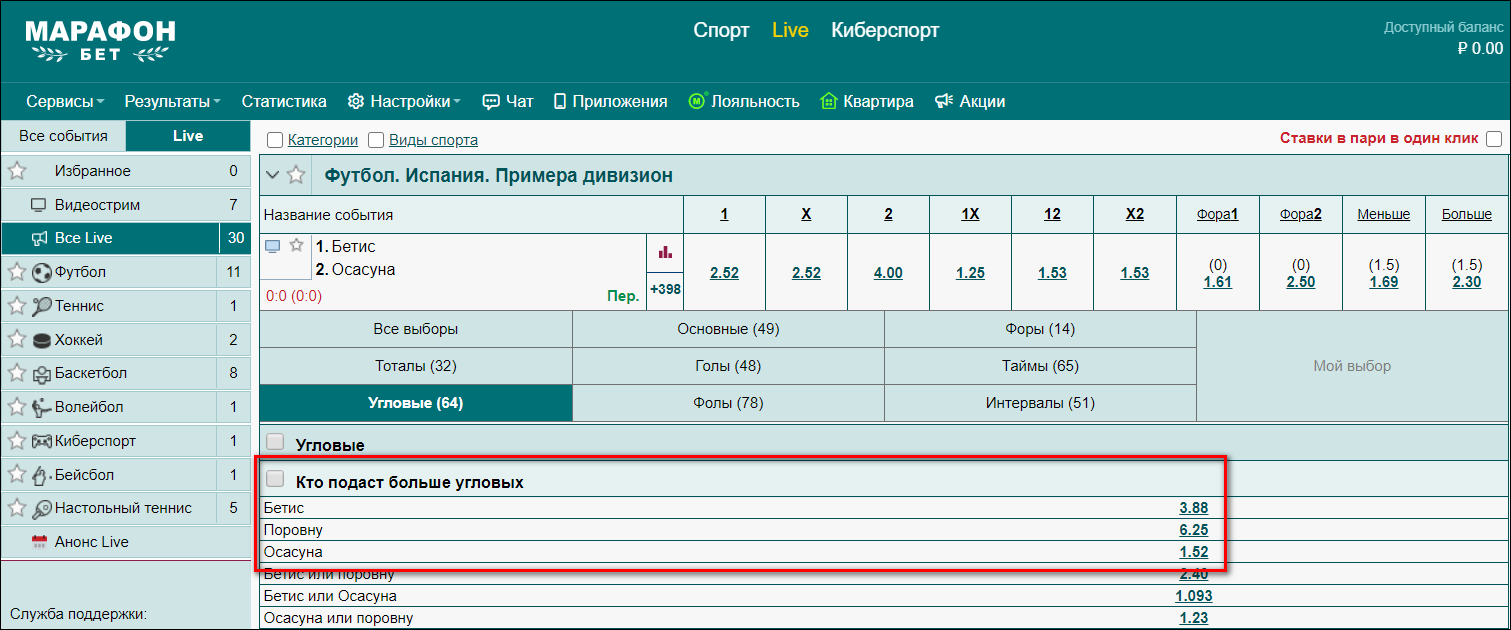Open Квартира house icon item
Viewport: 1511px width, 630px height.
[x=866, y=101]
